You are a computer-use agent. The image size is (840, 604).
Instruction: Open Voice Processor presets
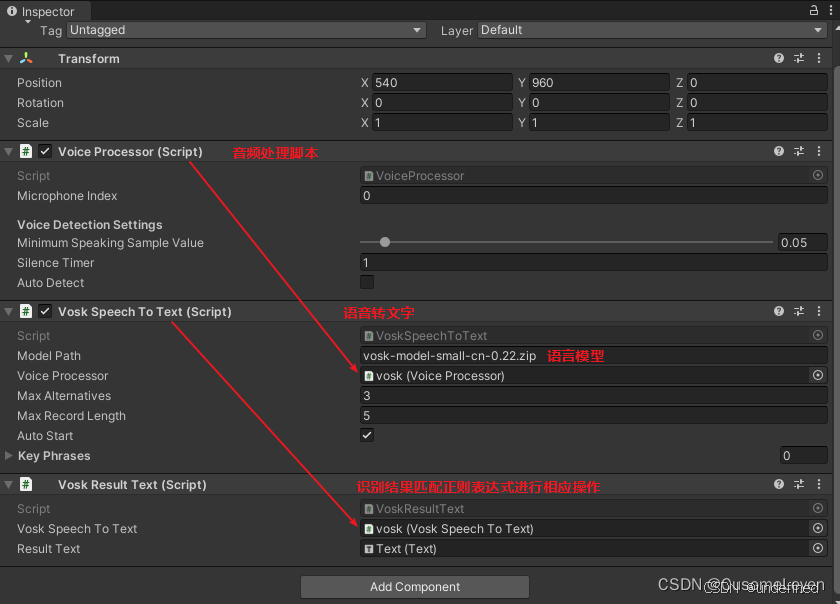799,152
